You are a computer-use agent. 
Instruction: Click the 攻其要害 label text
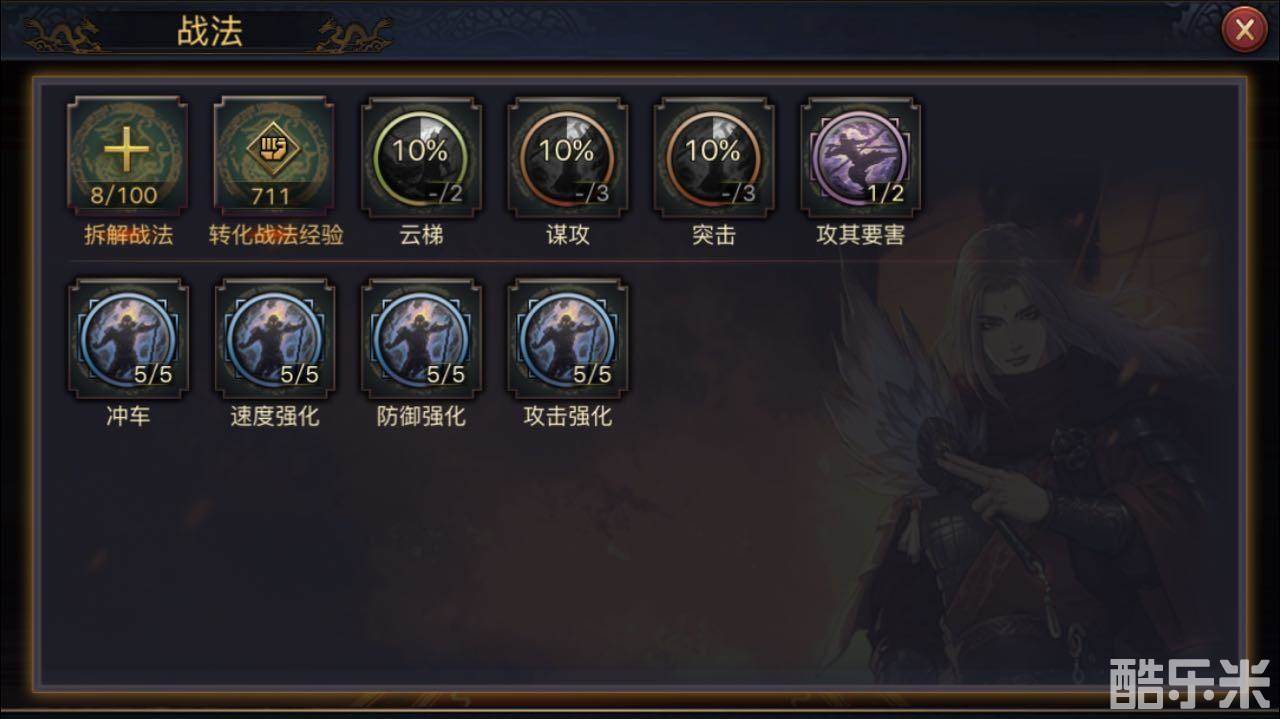click(x=861, y=236)
